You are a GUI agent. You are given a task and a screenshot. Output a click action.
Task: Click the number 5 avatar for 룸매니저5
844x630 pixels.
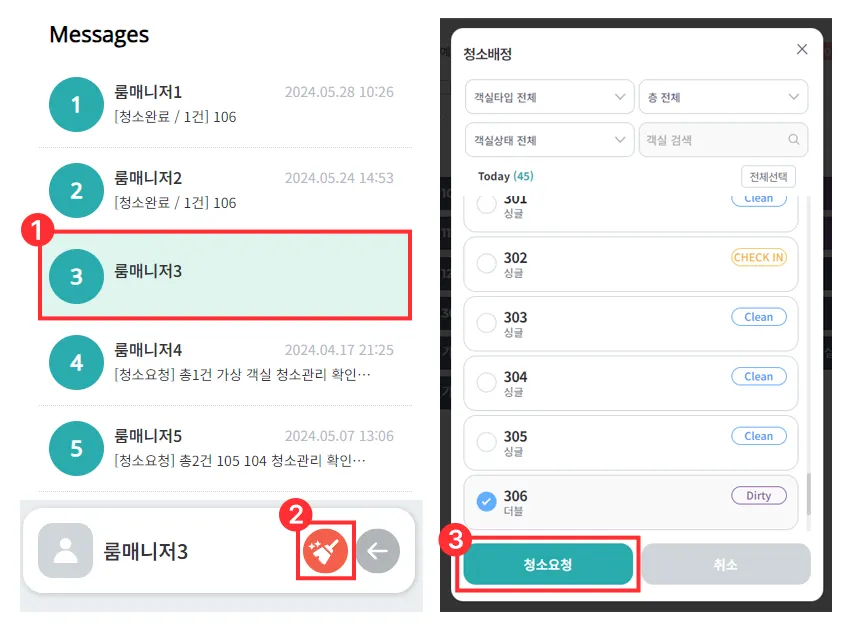pos(76,449)
